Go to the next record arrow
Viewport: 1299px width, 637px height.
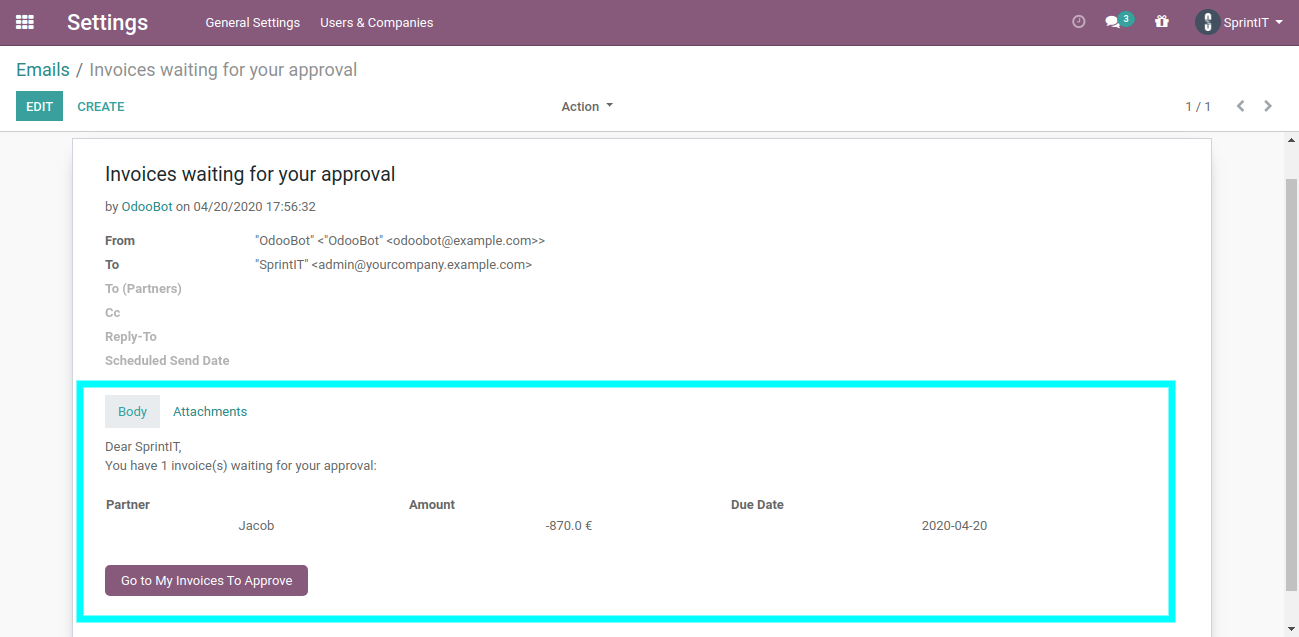[x=1268, y=106]
